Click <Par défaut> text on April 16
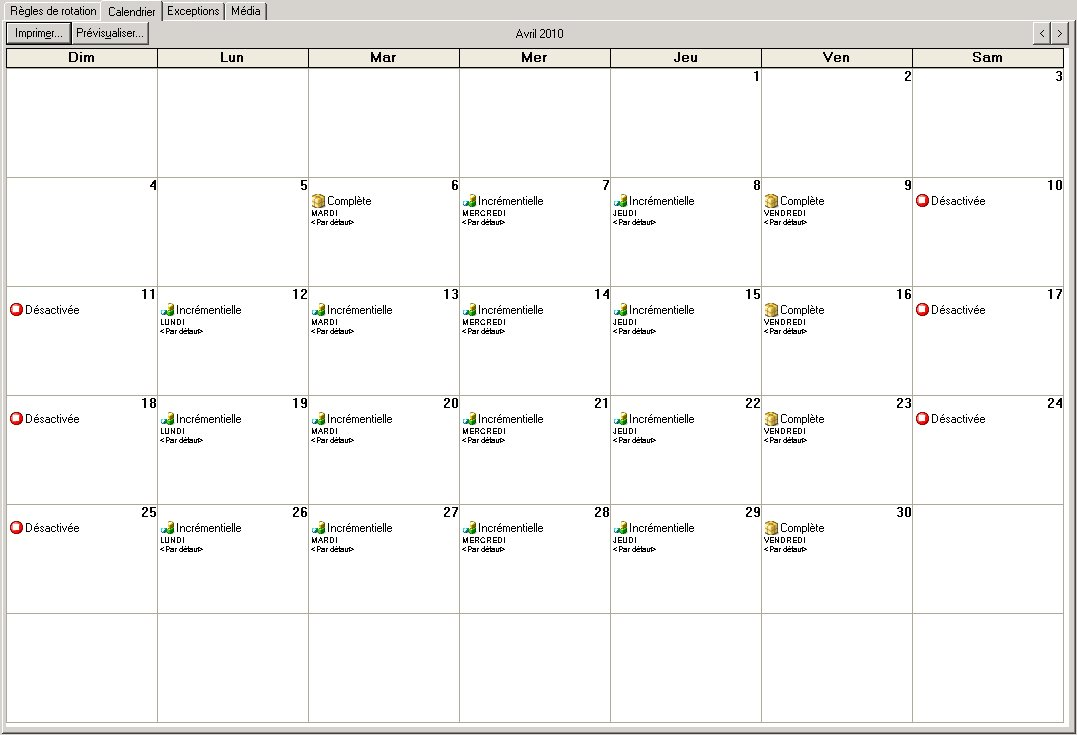The width and height of the screenshot is (1077, 735). 785,331
